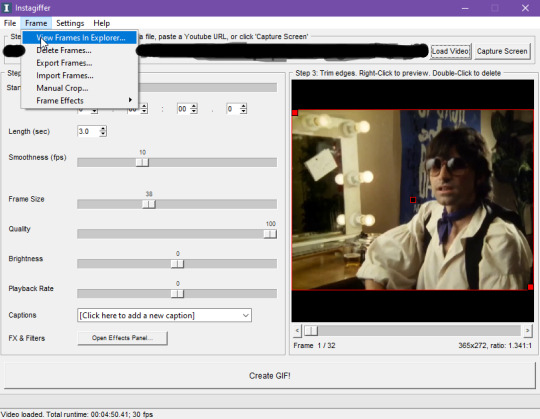Click frame scrollbar left arrow
The image size is (540, 419).
pos(298,331)
